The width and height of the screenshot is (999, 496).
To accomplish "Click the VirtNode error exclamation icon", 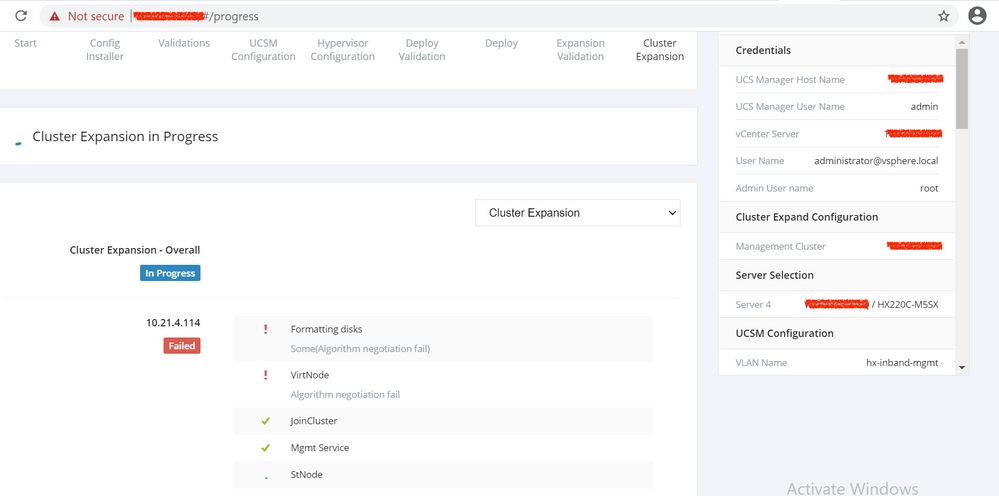I will (x=265, y=375).
